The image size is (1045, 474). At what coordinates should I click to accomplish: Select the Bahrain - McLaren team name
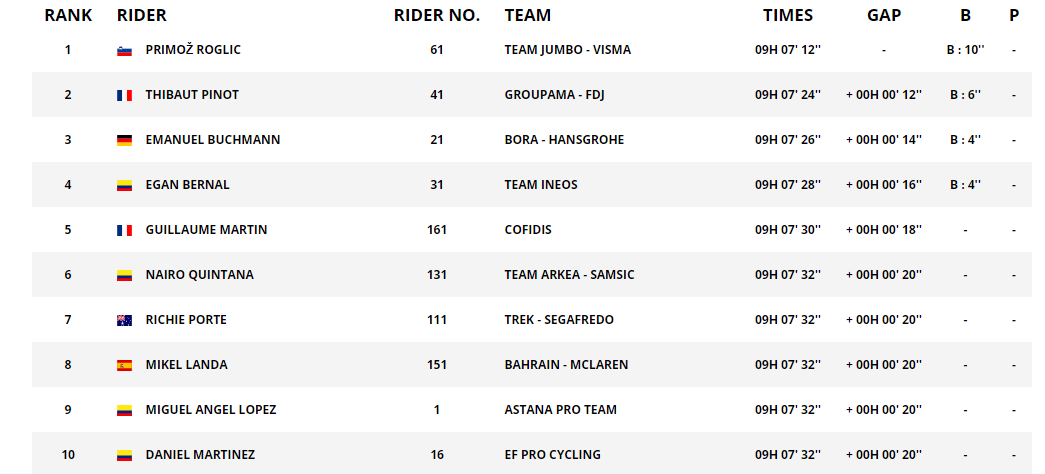point(566,365)
